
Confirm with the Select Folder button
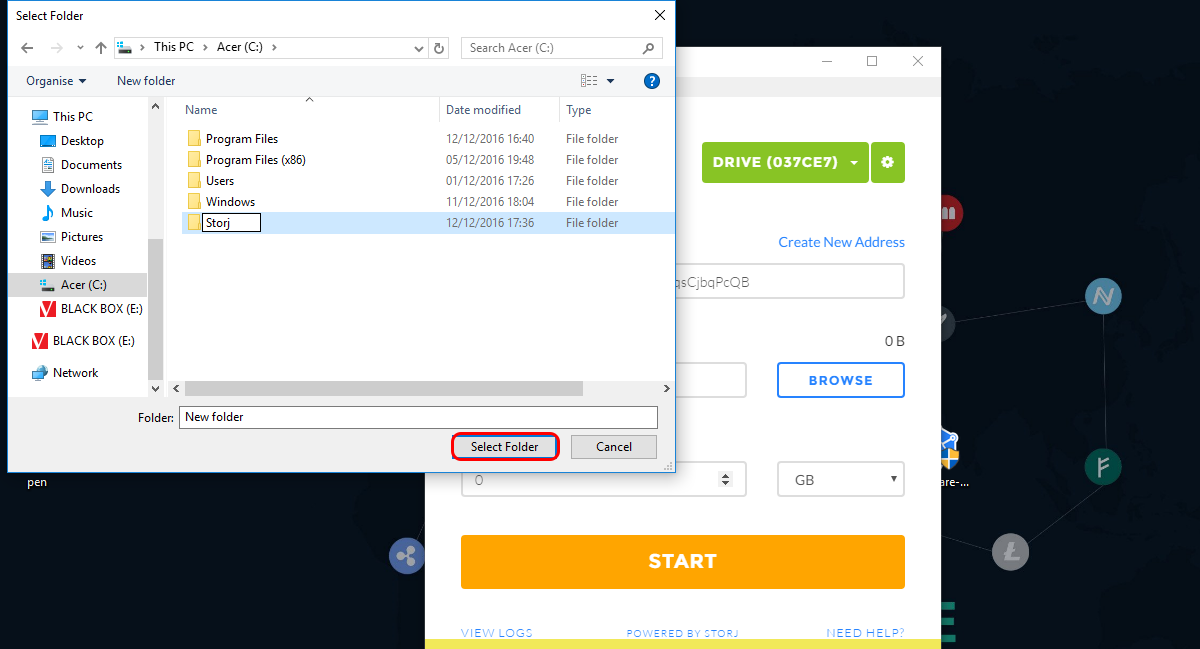(x=505, y=447)
